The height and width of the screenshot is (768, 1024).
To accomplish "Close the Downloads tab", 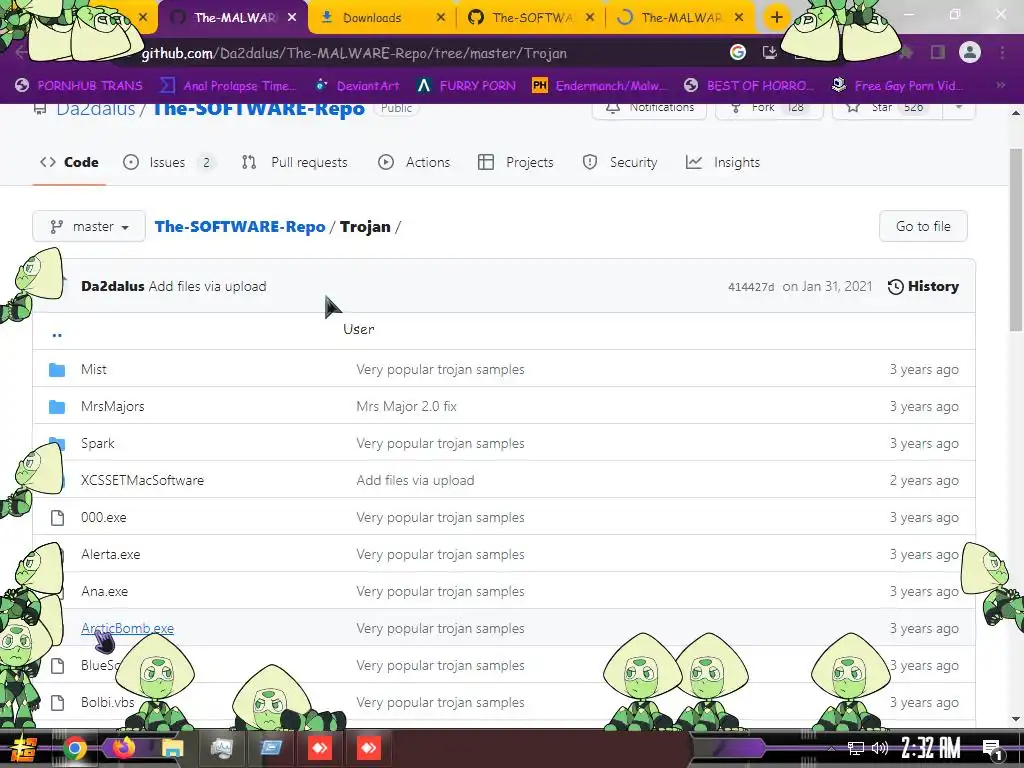I will tap(441, 18).
